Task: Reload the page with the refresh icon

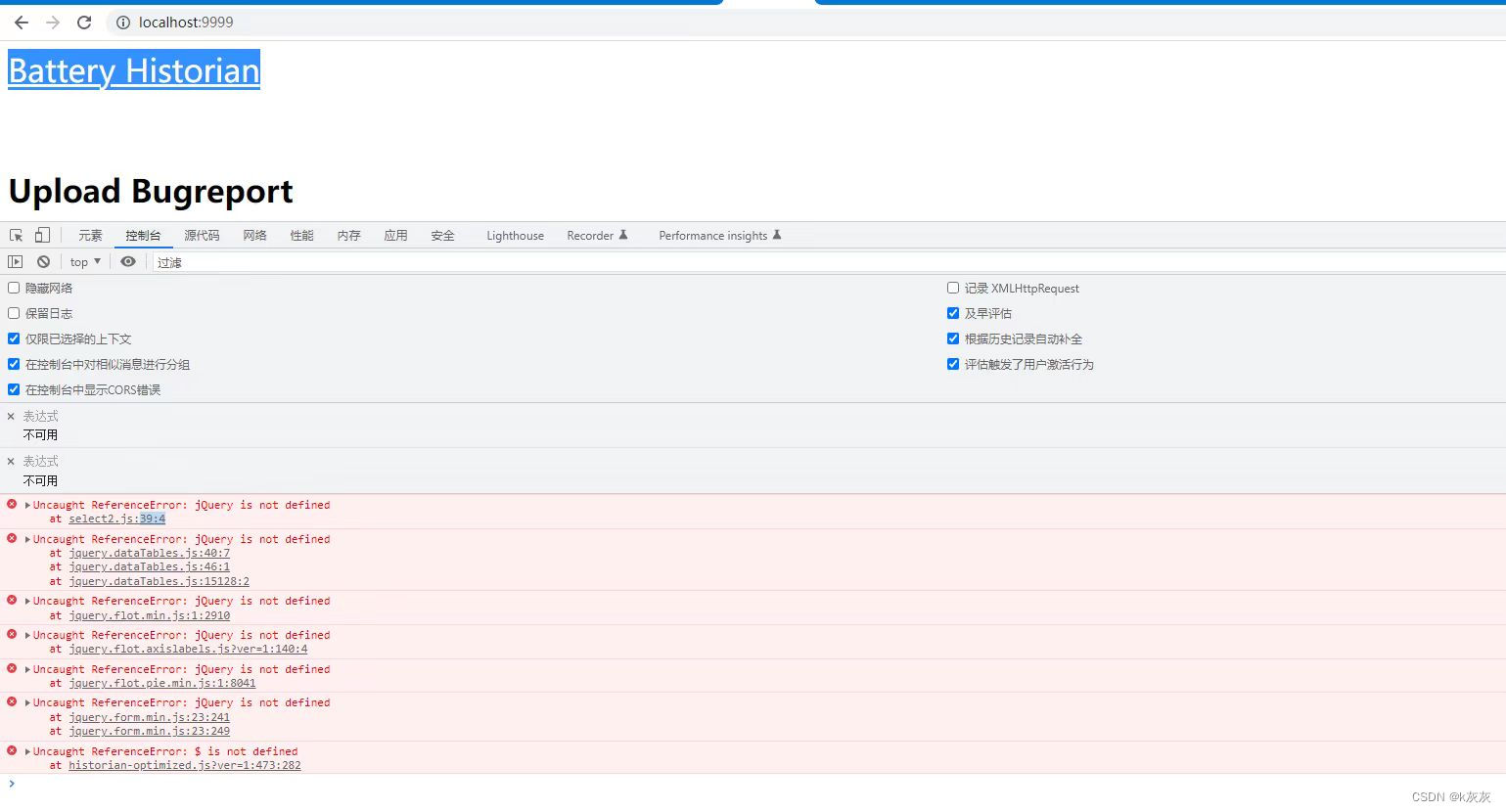Action: click(x=84, y=22)
